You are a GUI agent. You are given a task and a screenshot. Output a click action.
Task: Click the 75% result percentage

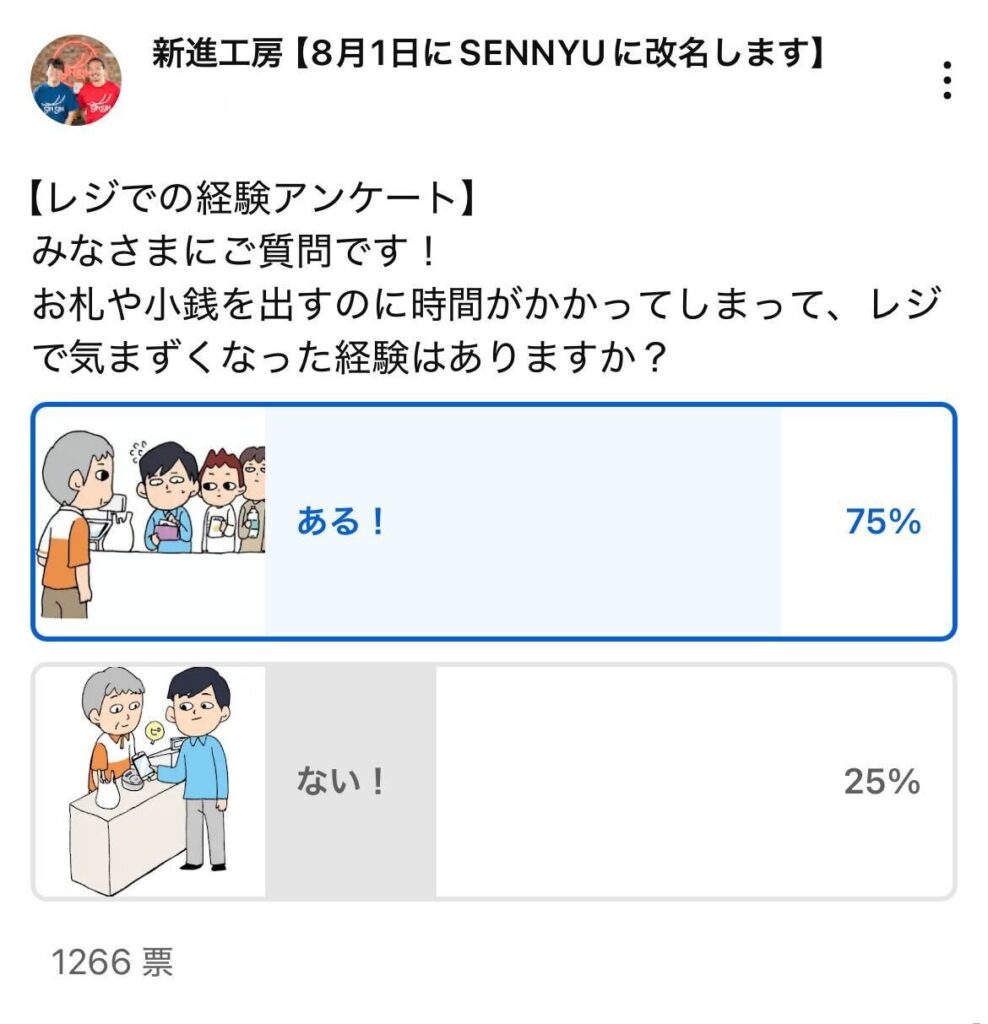point(882,522)
